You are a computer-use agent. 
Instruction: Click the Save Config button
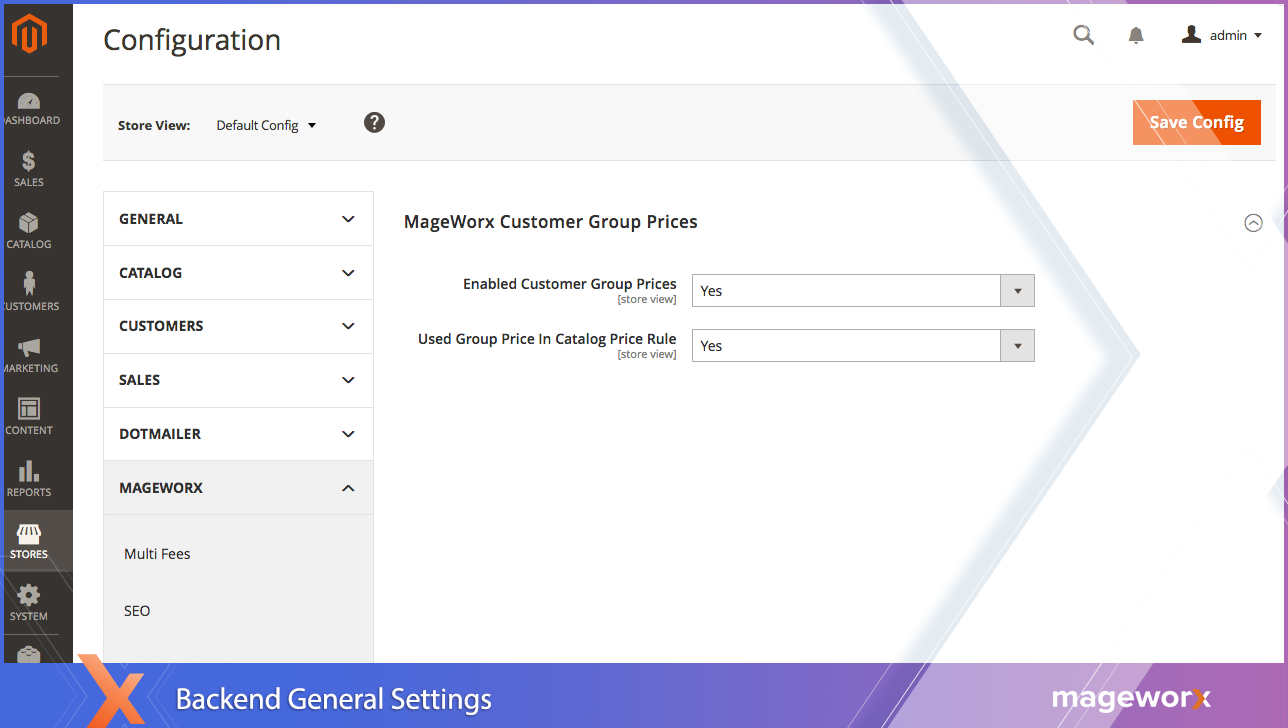1196,122
